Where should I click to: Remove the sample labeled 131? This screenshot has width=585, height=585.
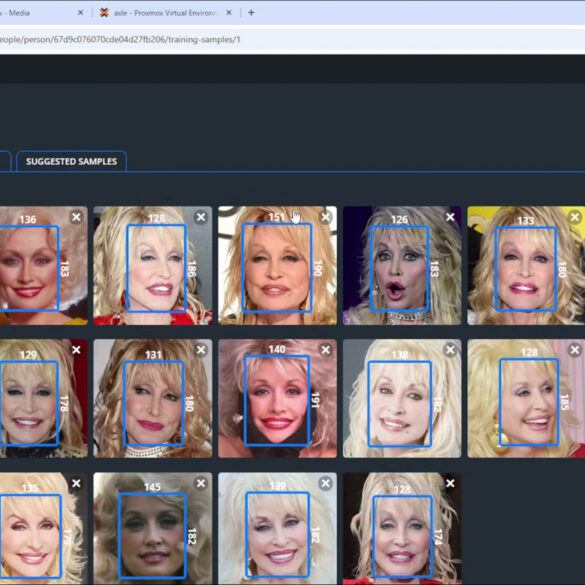click(x=201, y=350)
